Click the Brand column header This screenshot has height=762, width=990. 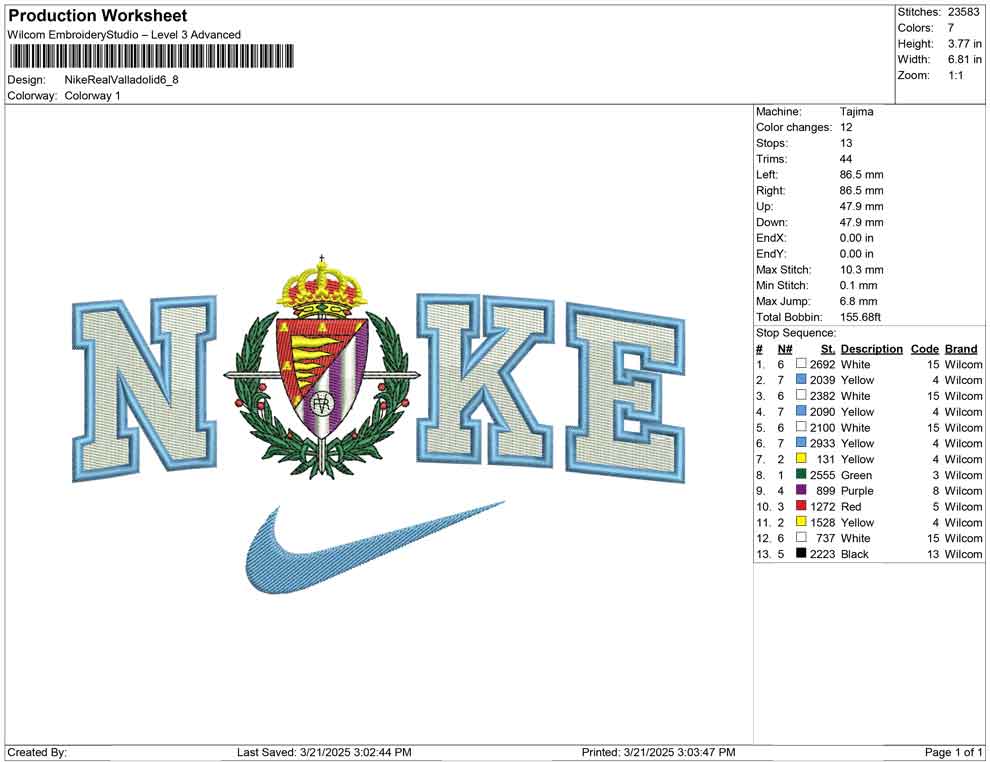click(x=960, y=348)
